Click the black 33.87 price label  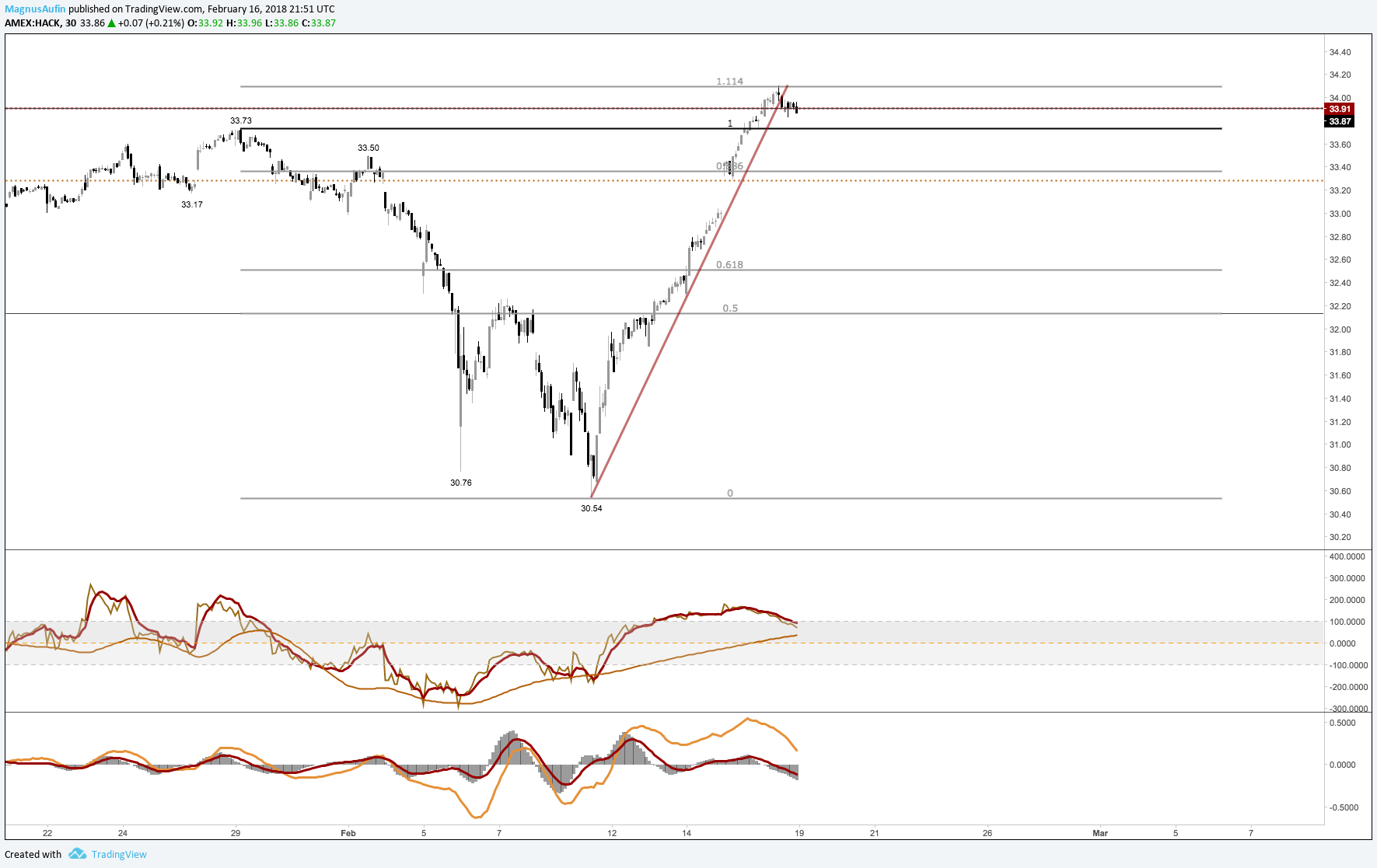(1340, 122)
